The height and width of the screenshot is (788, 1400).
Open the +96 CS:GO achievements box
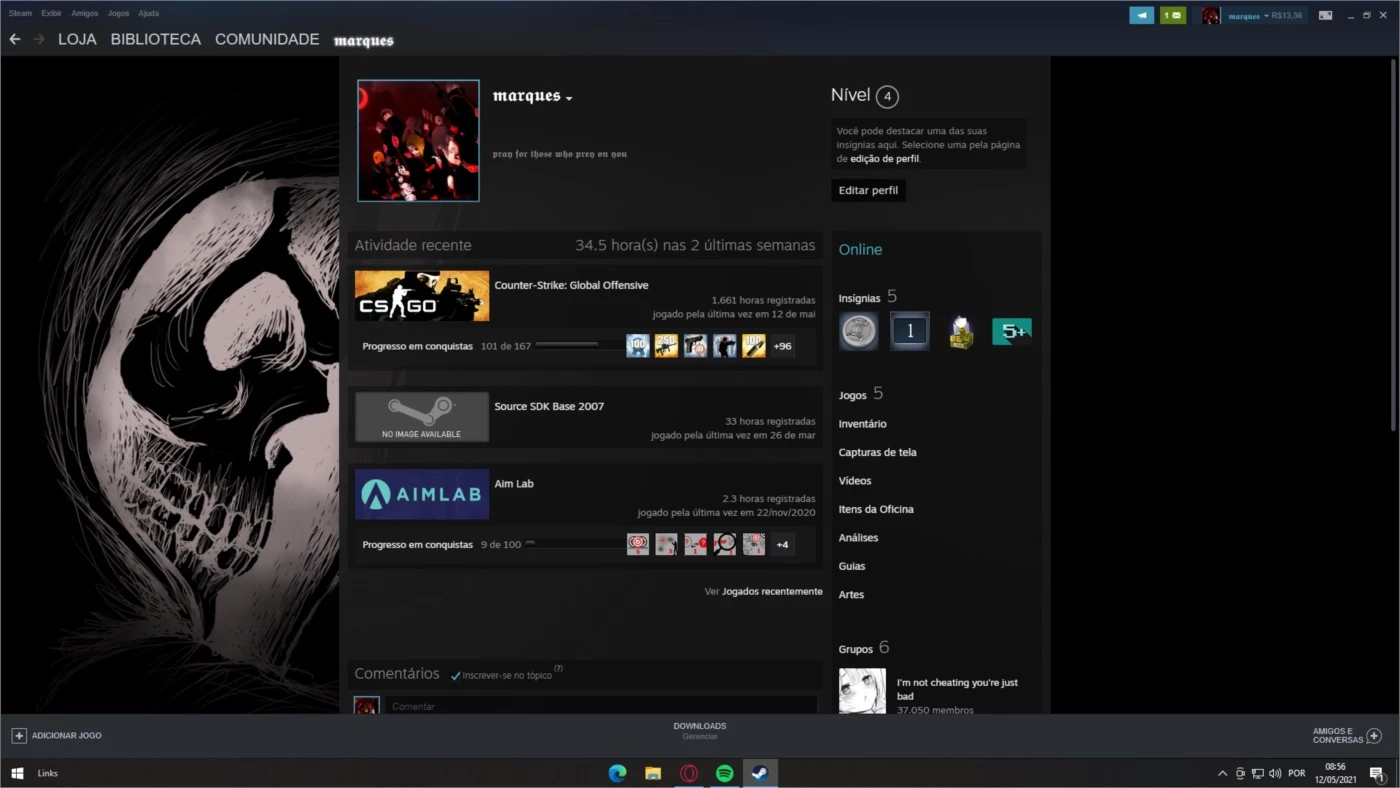pos(783,346)
